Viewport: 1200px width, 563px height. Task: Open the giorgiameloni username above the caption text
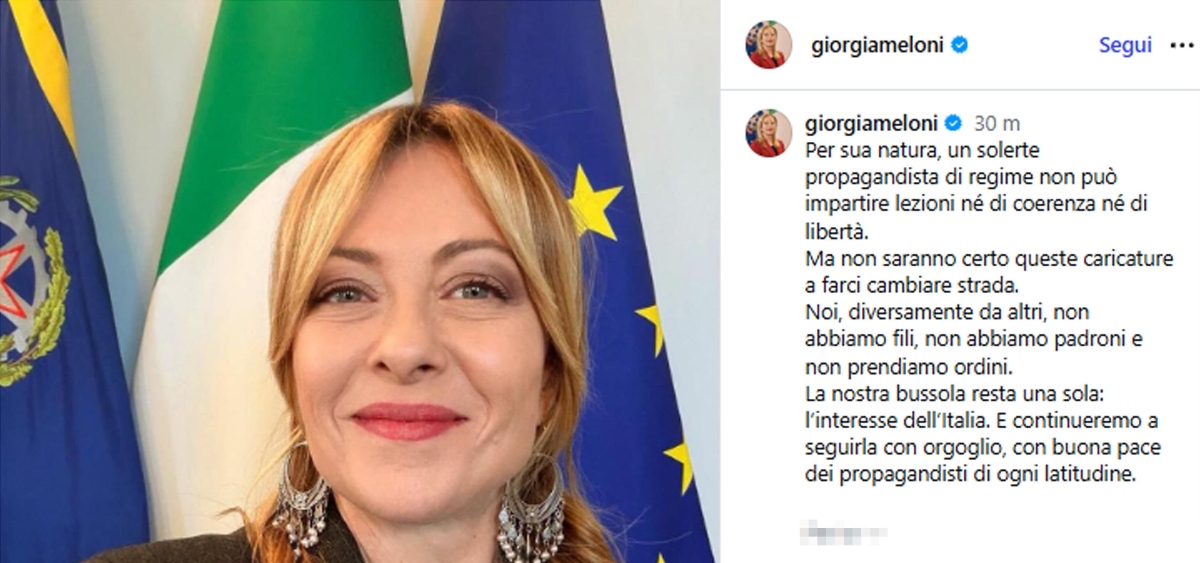click(x=871, y=124)
